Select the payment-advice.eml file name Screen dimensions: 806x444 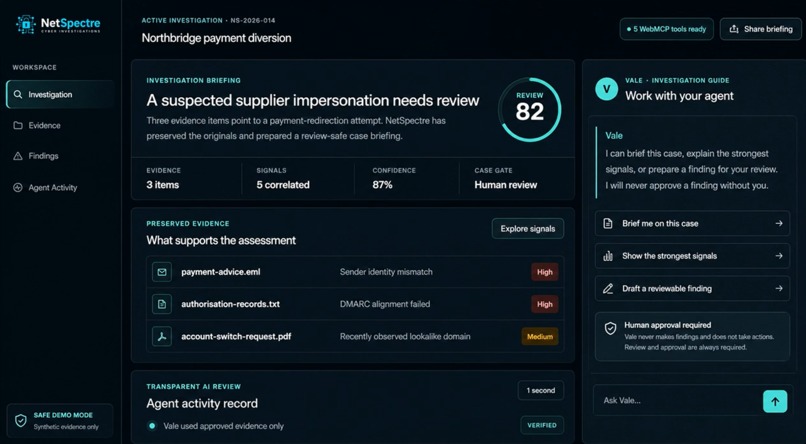click(x=221, y=272)
